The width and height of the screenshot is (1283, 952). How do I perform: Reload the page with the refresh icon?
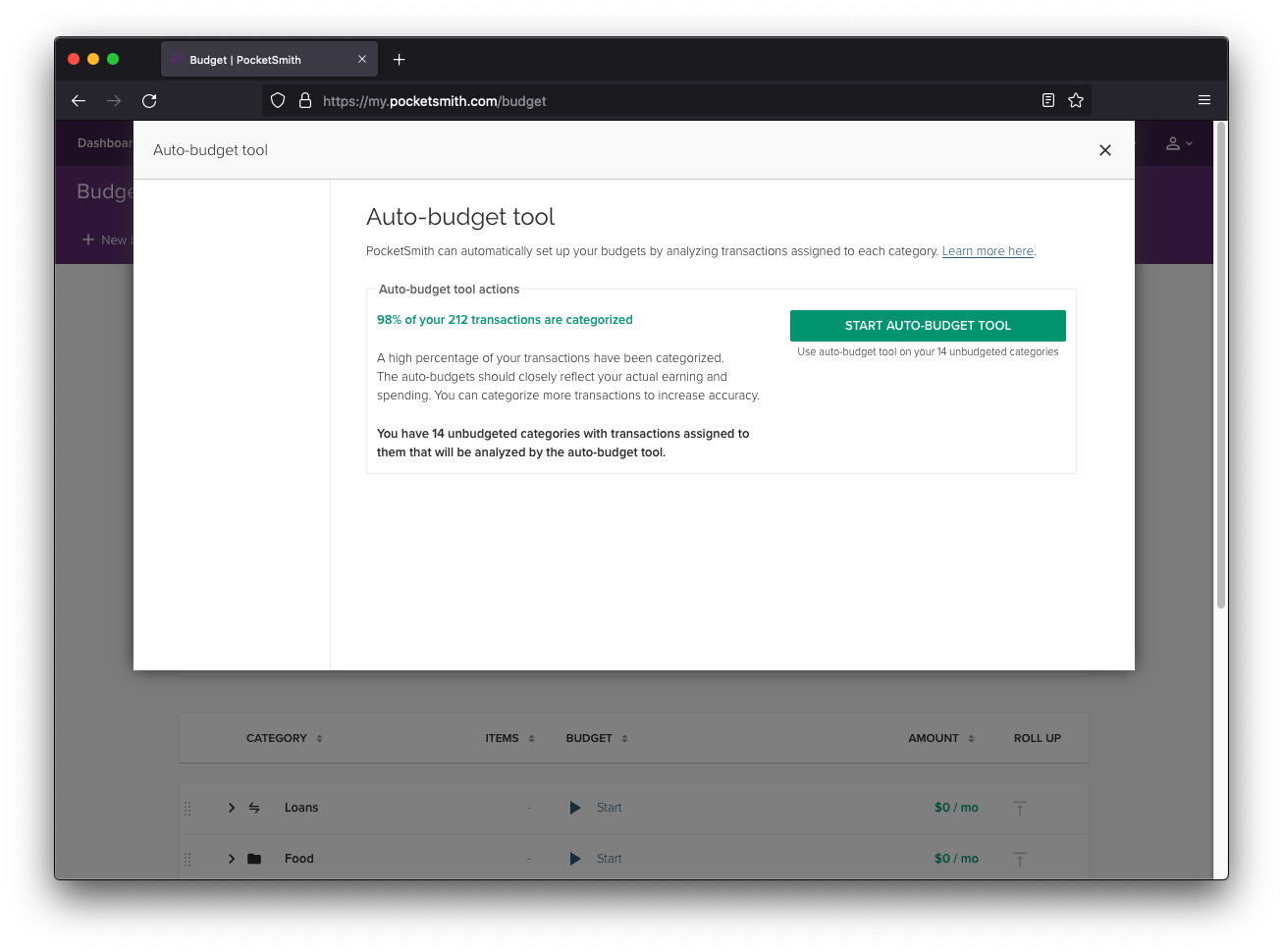coord(149,99)
